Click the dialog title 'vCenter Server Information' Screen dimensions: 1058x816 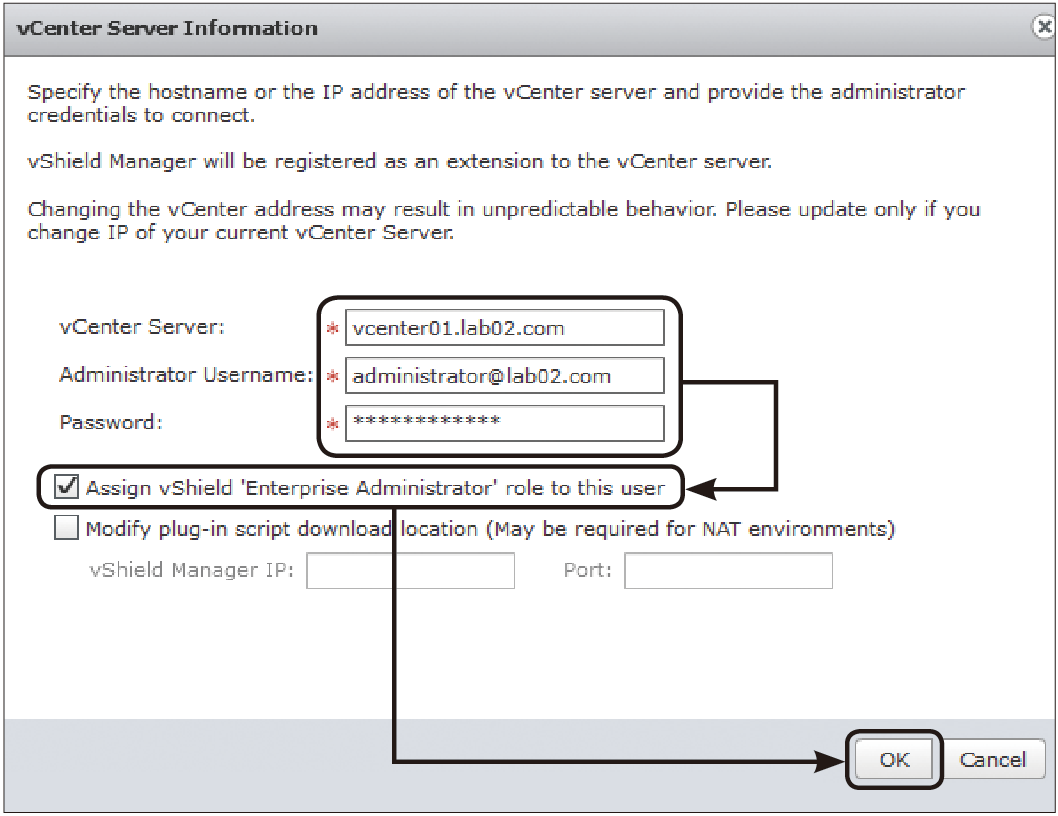coord(167,28)
